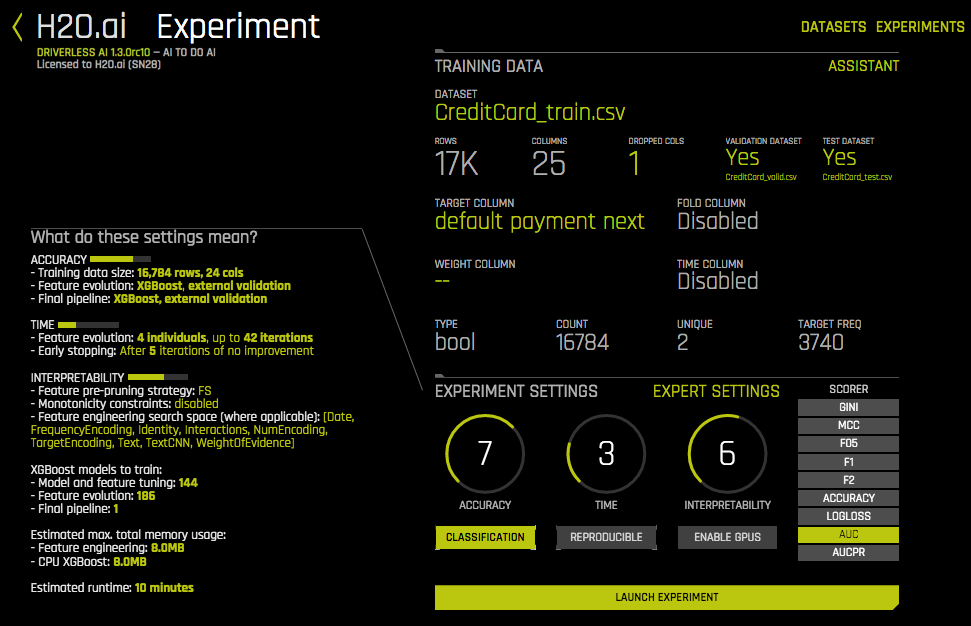Open the TARGET COLUMN selector
This screenshot has height=626, width=971.
pyautogui.click(x=540, y=221)
